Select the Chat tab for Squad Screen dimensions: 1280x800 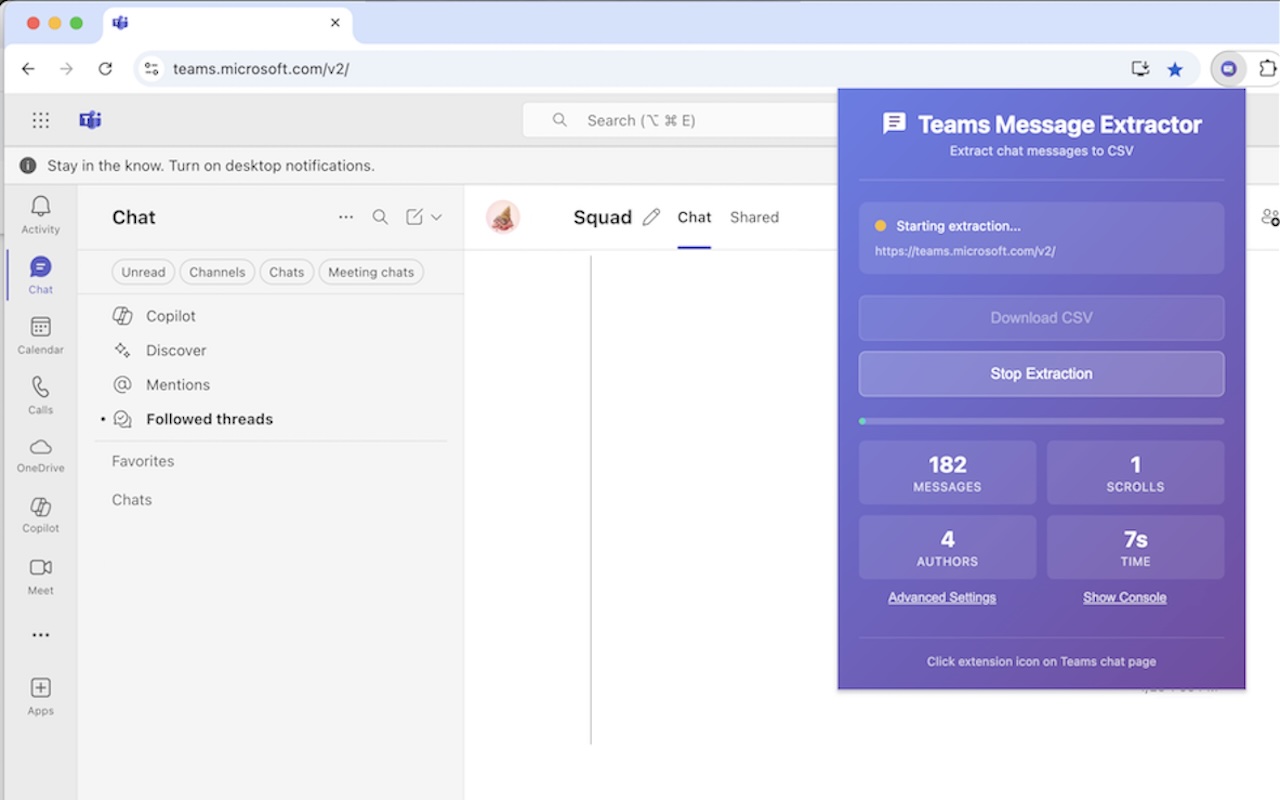(x=694, y=216)
